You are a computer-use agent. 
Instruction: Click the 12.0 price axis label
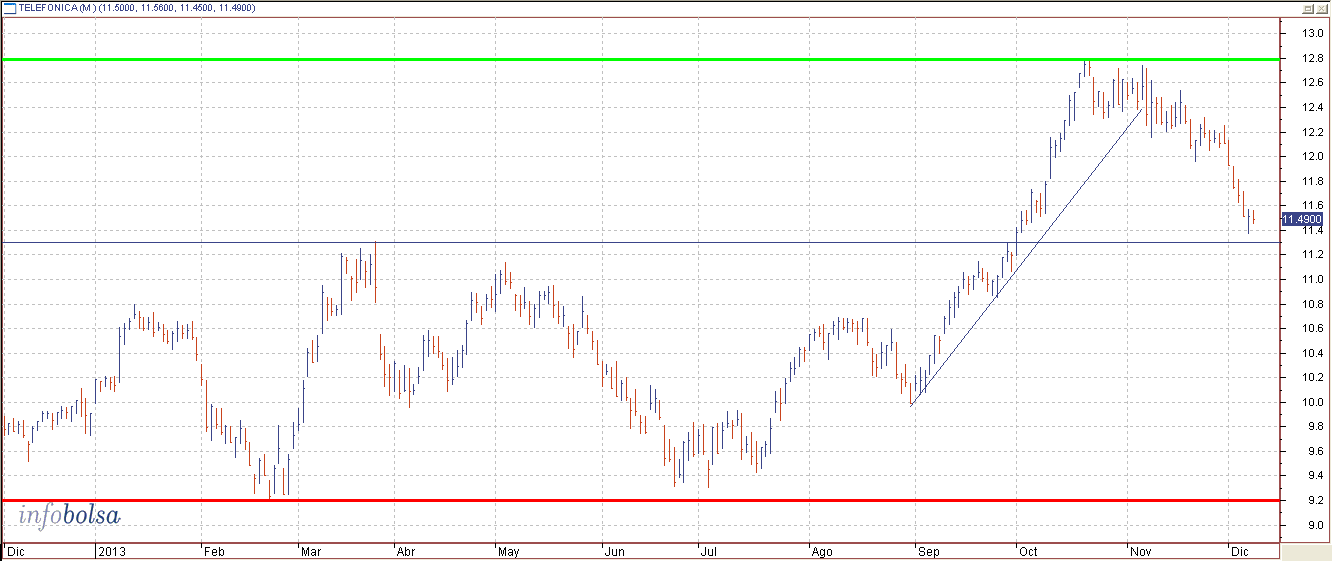[x=1312, y=156]
